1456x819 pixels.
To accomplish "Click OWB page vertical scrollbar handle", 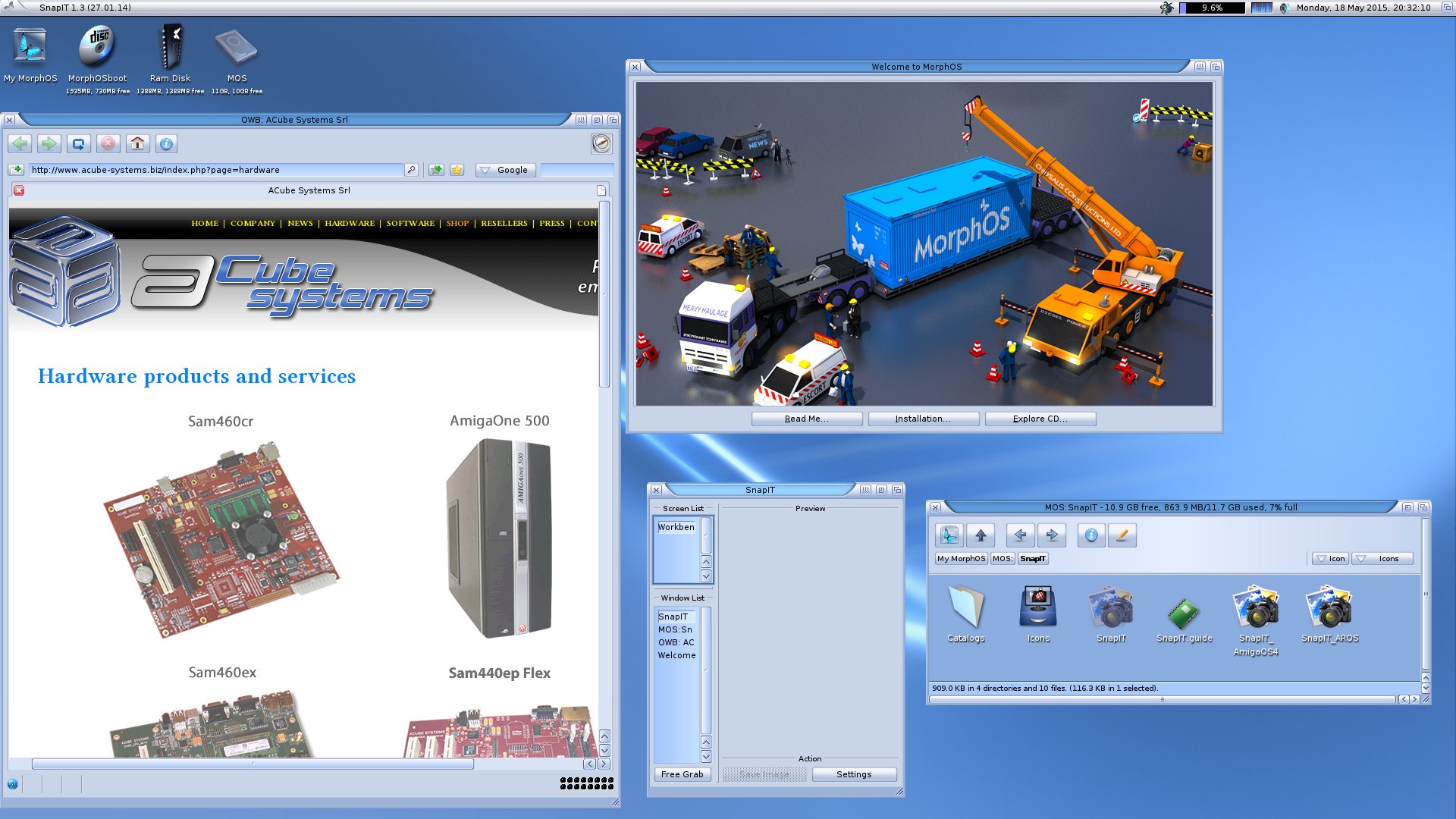I will tap(604, 294).
